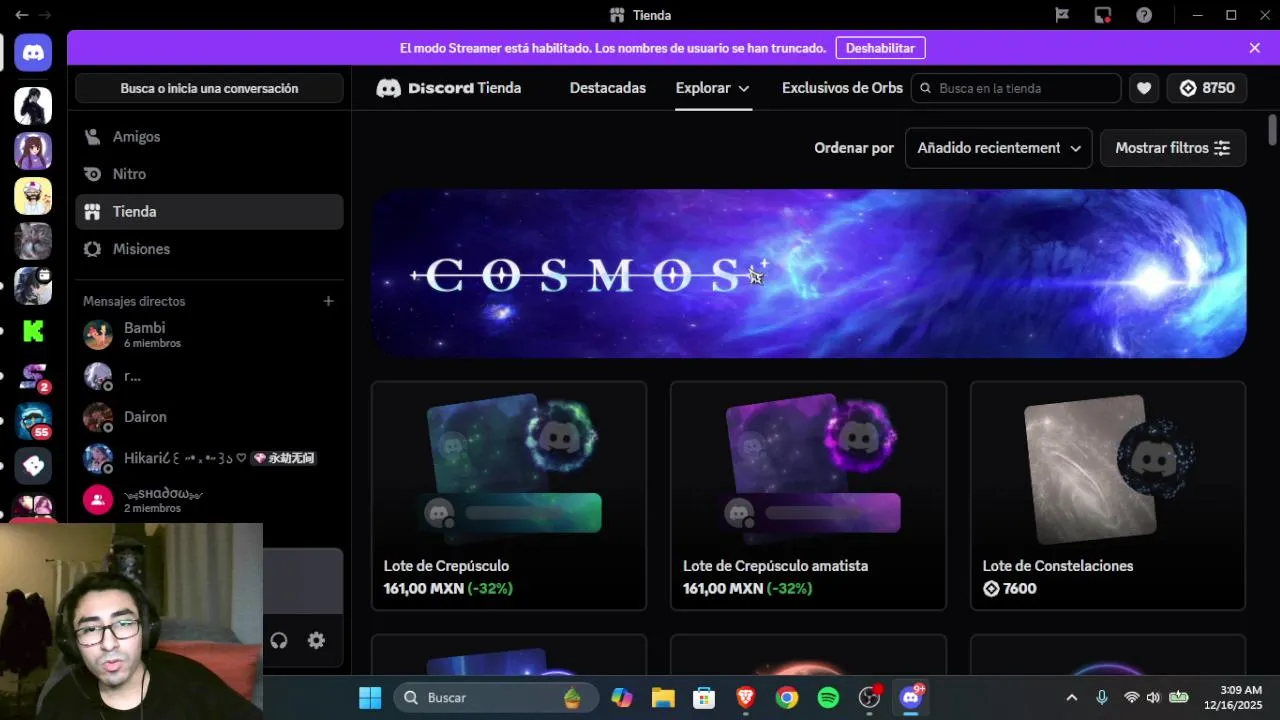Open the inbox flag icon in title bar
Image resolution: width=1280 pixels, height=720 pixels.
tap(1062, 15)
